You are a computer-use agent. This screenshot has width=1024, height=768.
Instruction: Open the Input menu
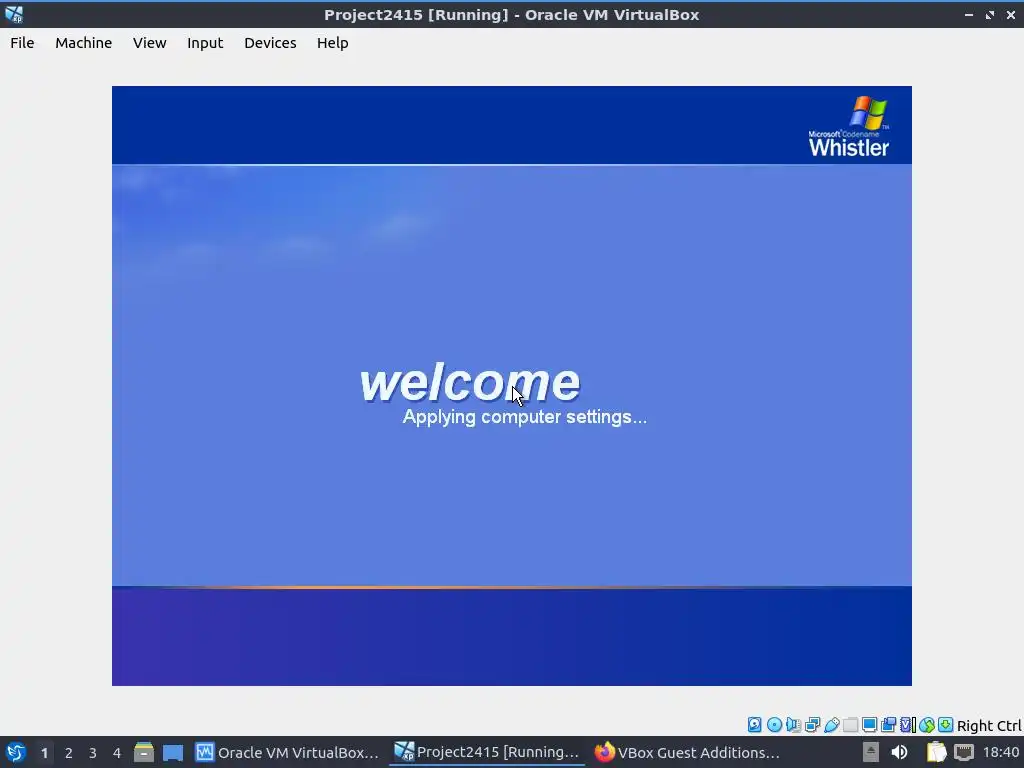(x=205, y=43)
